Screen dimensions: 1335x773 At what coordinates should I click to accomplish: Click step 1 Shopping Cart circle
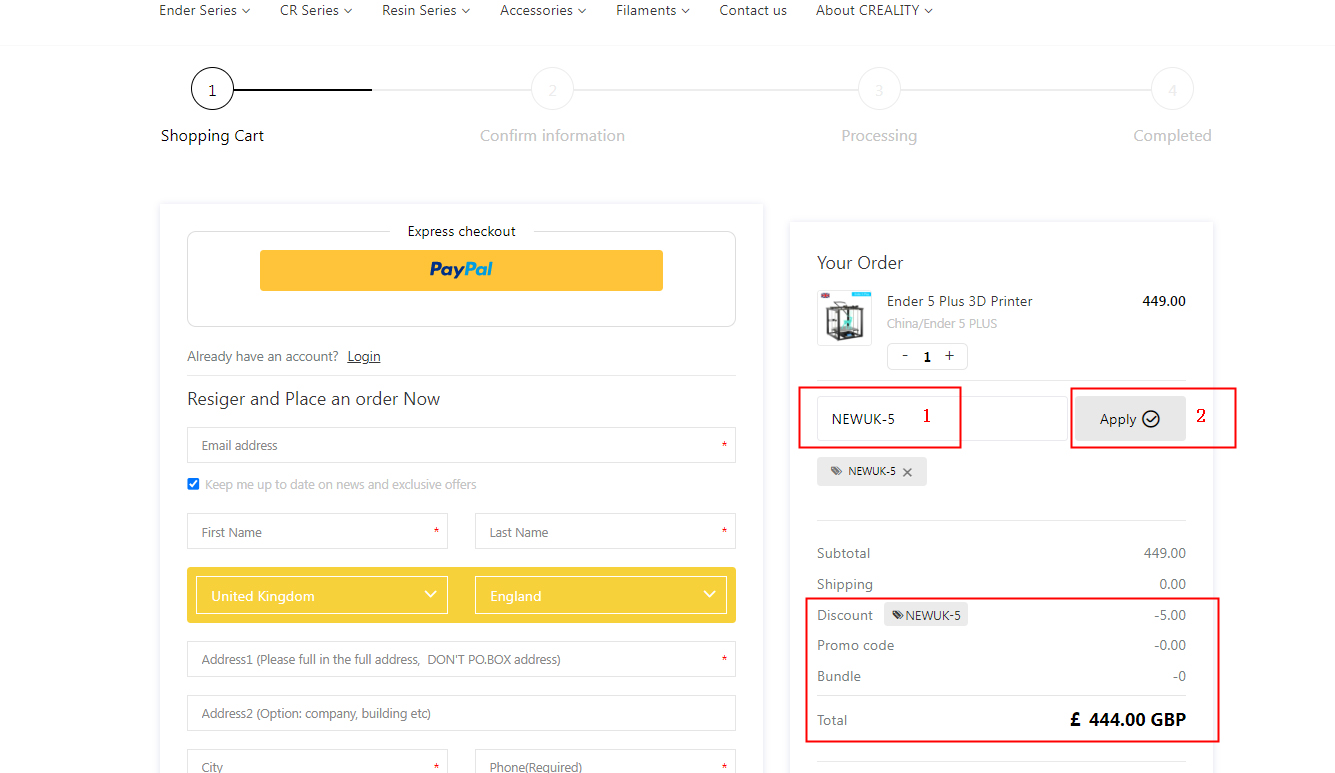pyautogui.click(x=212, y=90)
